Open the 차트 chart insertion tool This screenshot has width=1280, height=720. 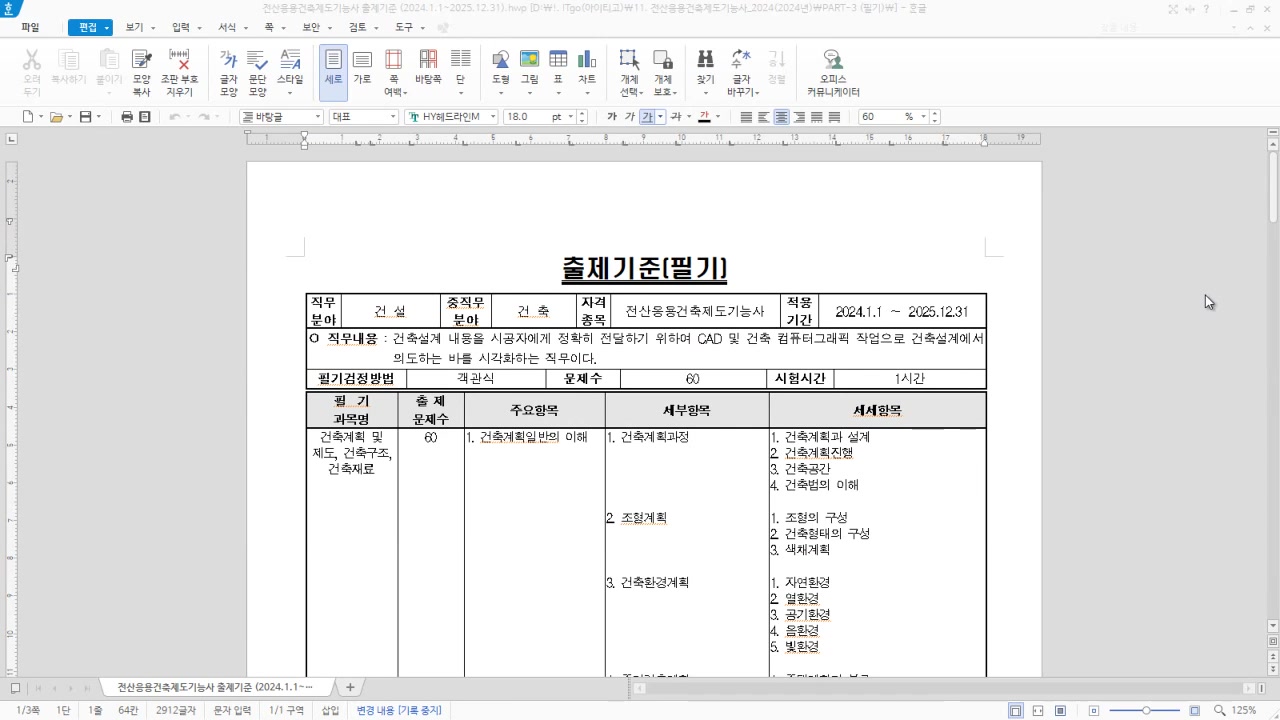pyautogui.click(x=587, y=64)
